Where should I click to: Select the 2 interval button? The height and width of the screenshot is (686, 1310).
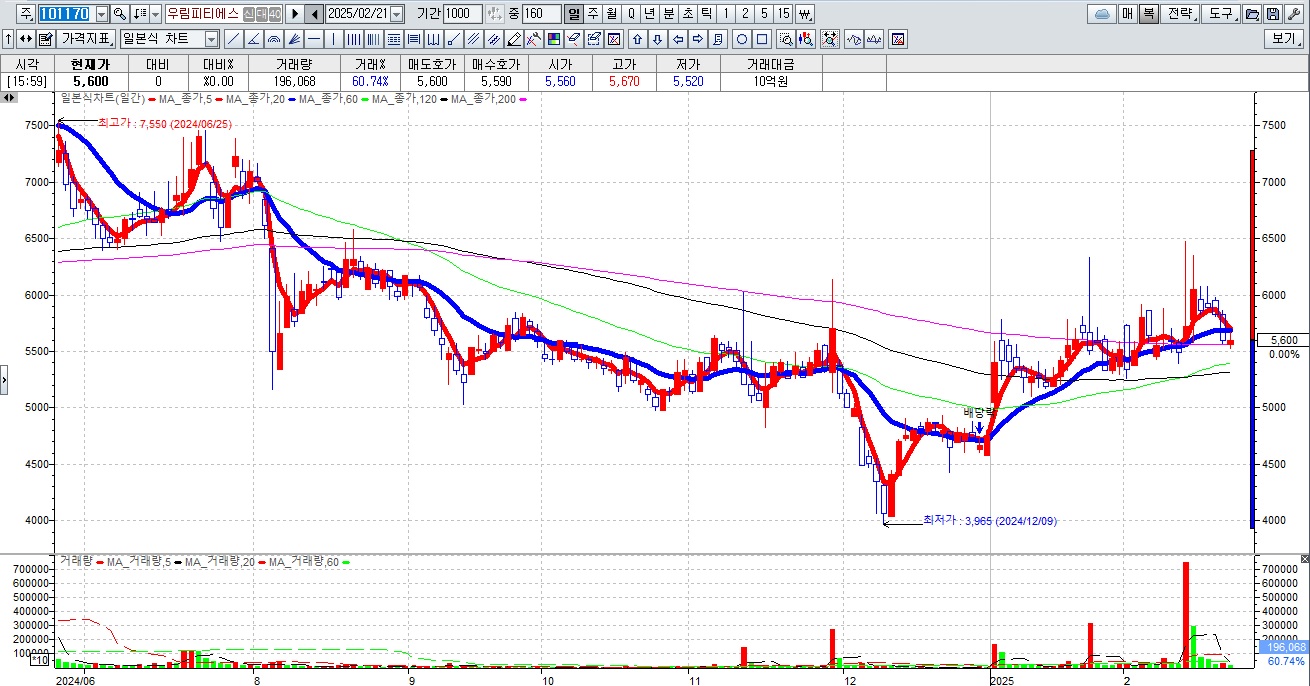pyautogui.click(x=745, y=14)
